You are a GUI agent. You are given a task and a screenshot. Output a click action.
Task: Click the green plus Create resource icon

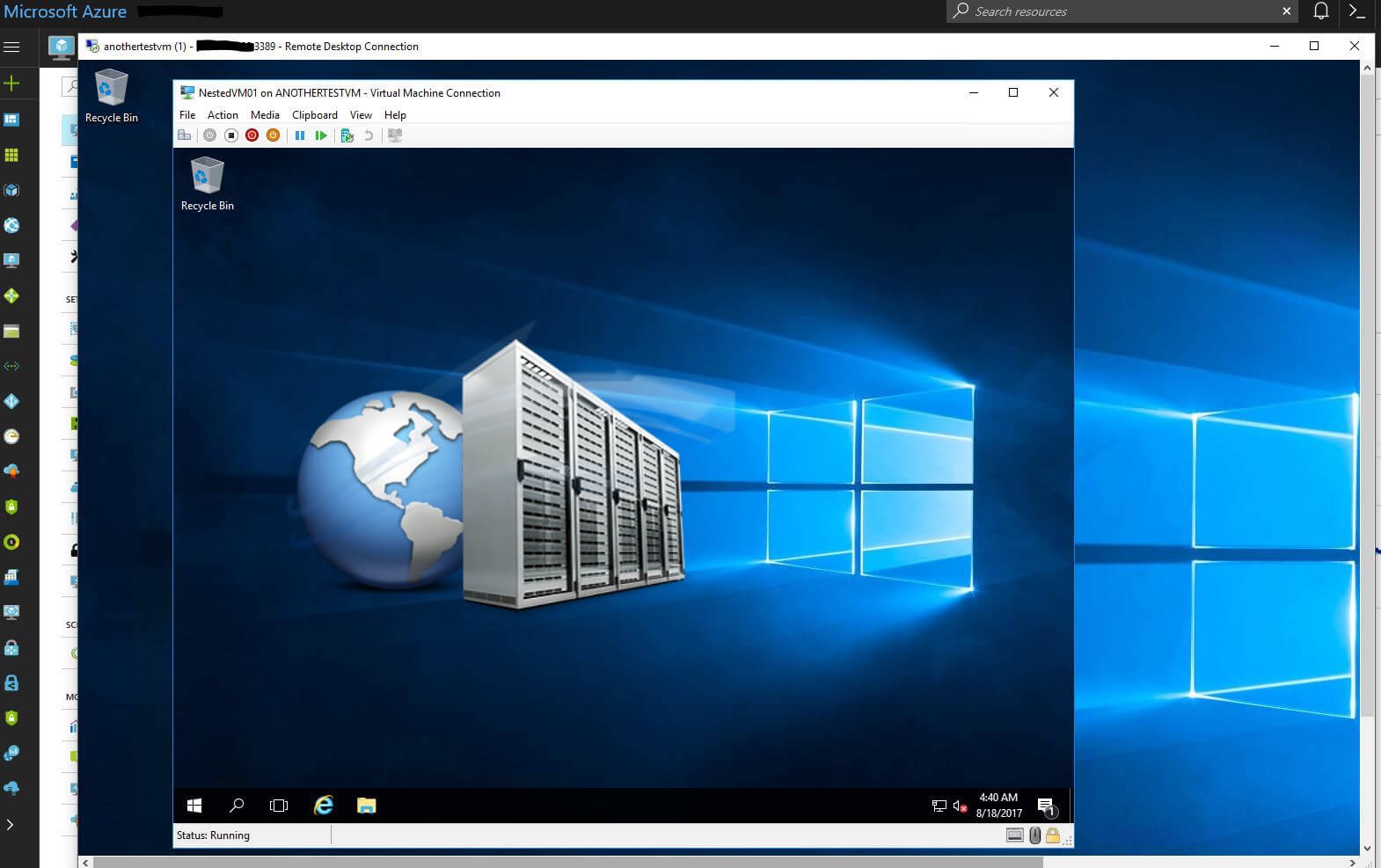click(x=11, y=84)
